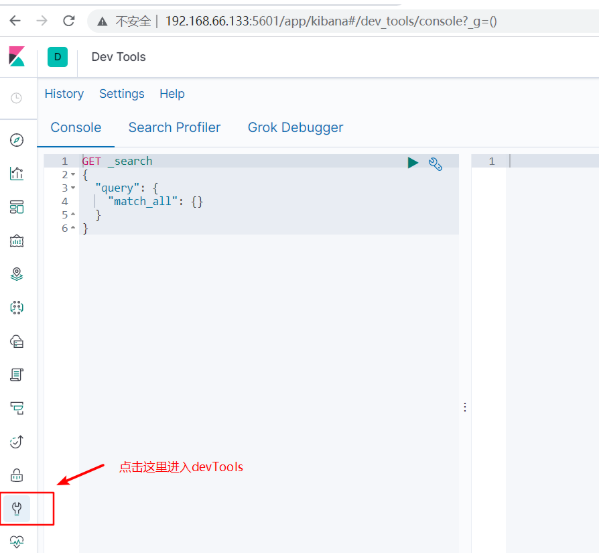Switch to Grok Debugger tab

pos(295,127)
